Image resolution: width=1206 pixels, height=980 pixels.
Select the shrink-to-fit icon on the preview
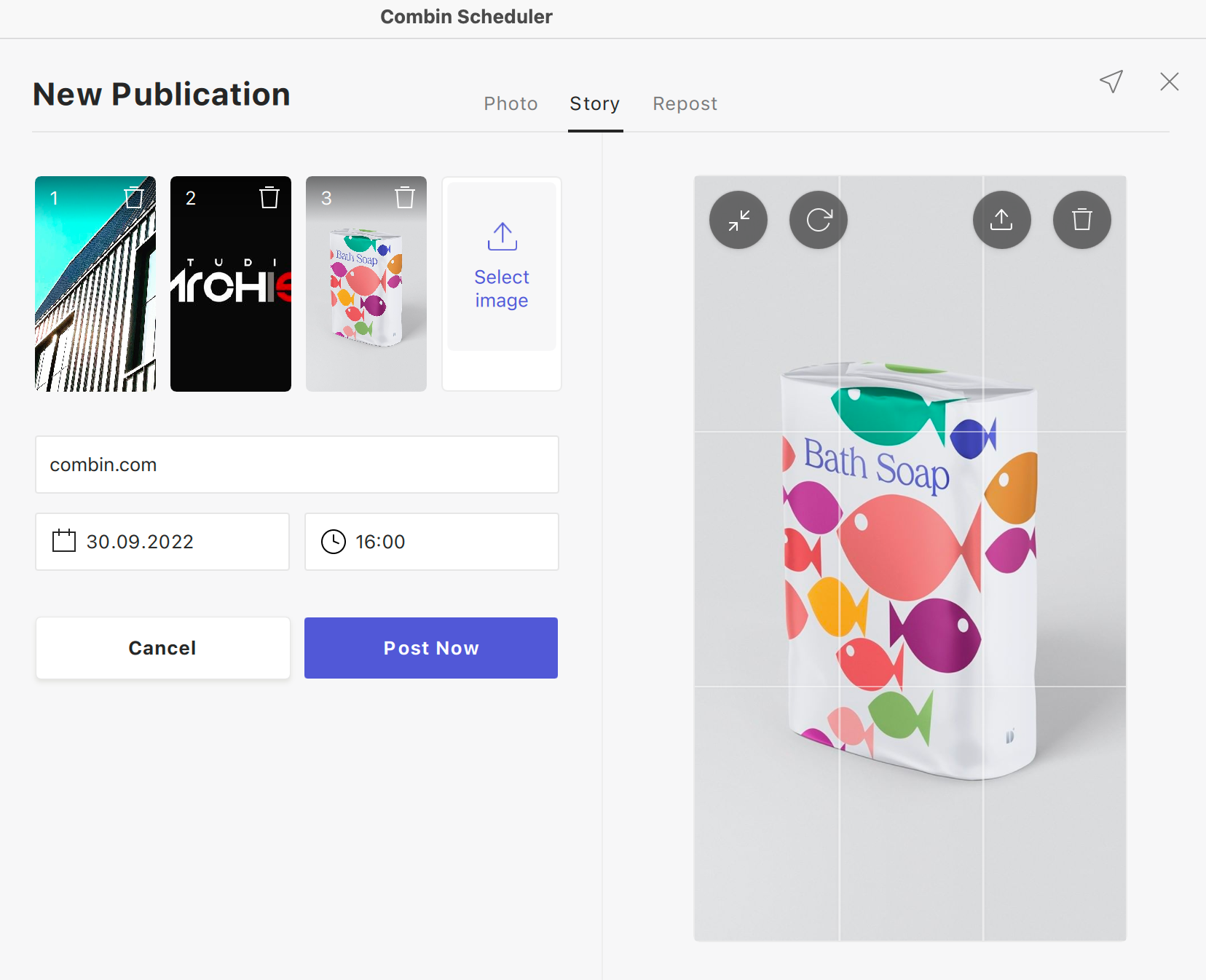click(738, 220)
